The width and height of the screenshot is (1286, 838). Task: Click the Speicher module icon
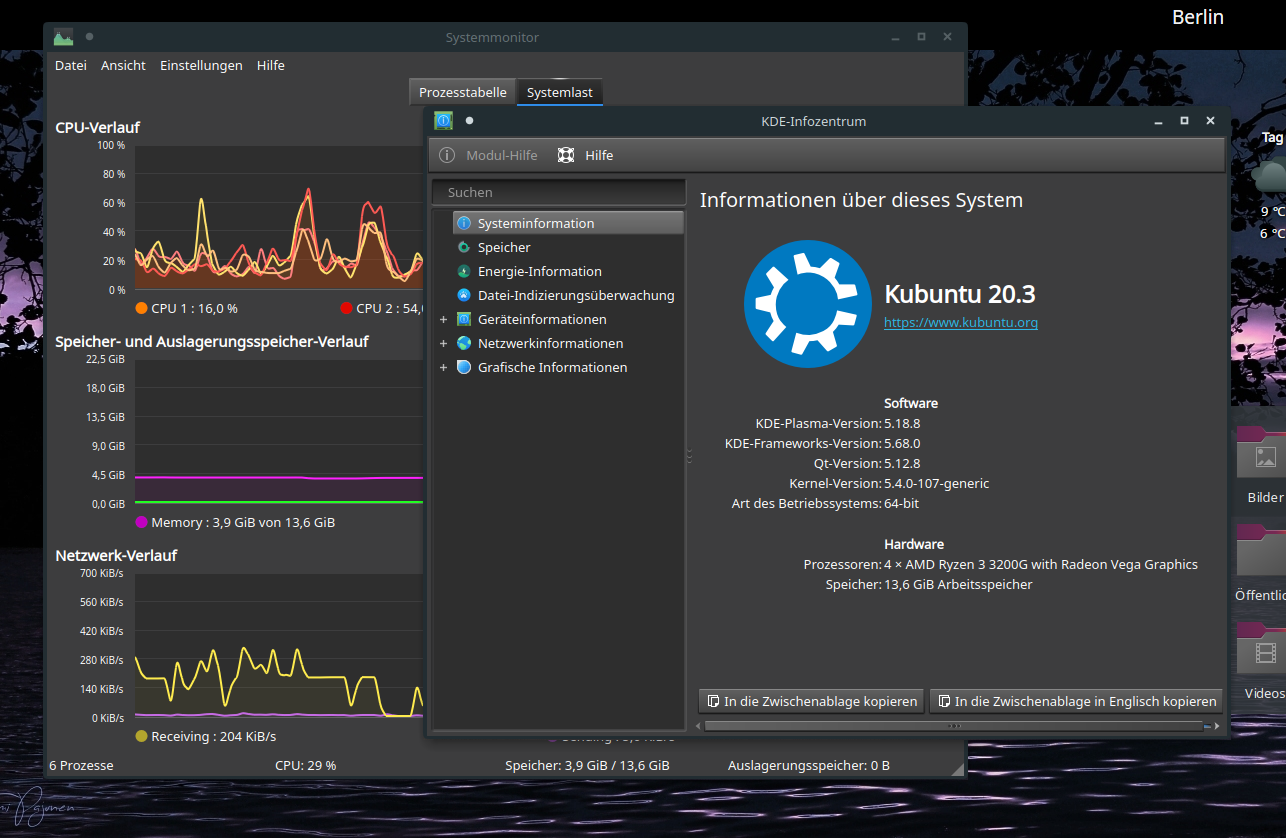464,247
